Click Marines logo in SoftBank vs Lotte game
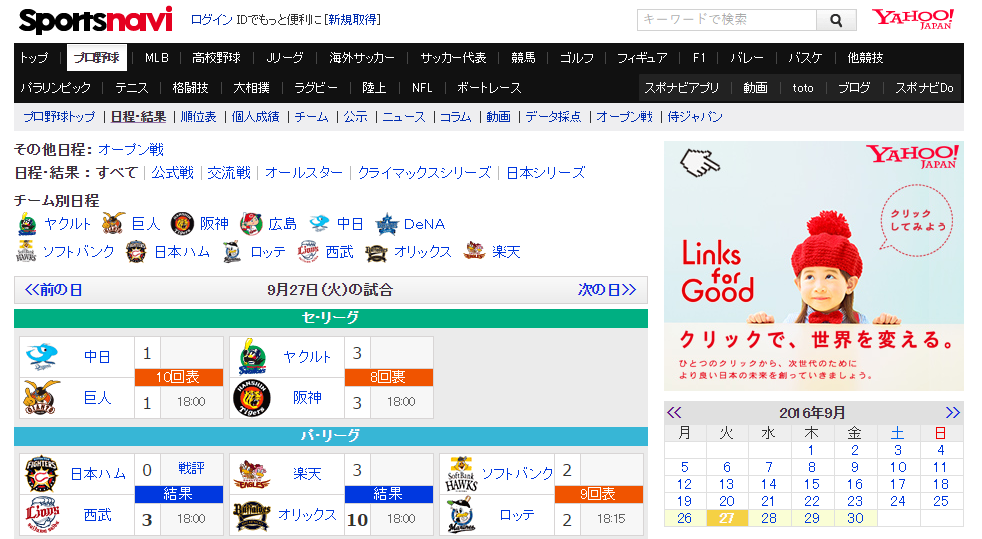 click(462, 515)
